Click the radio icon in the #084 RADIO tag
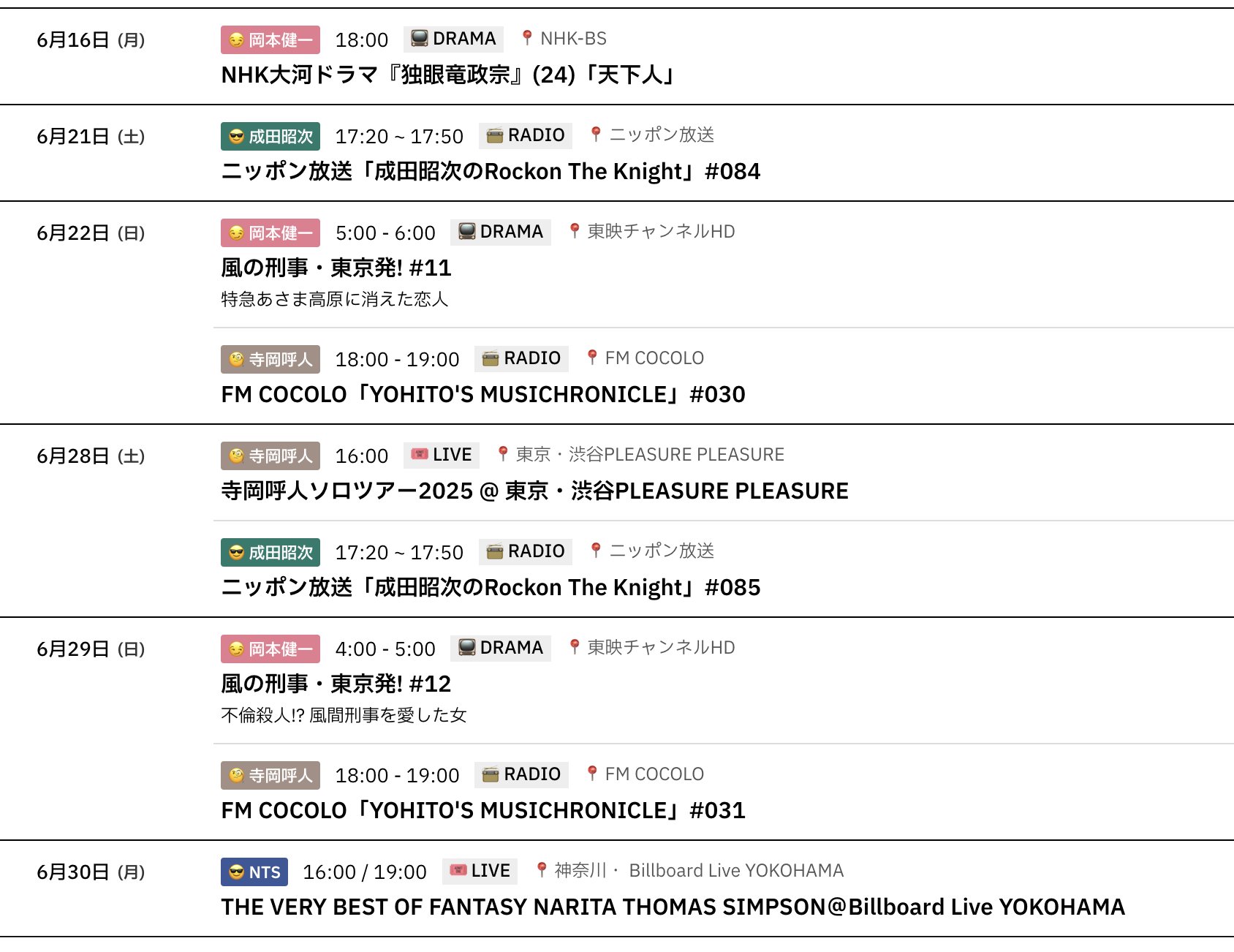1234x952 pixels. [x=495, y=135]
